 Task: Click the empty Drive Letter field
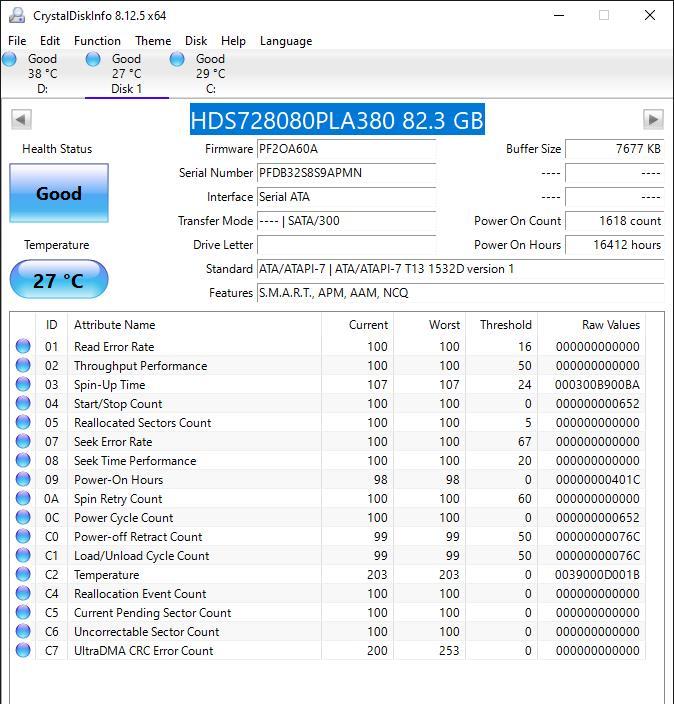346,245
